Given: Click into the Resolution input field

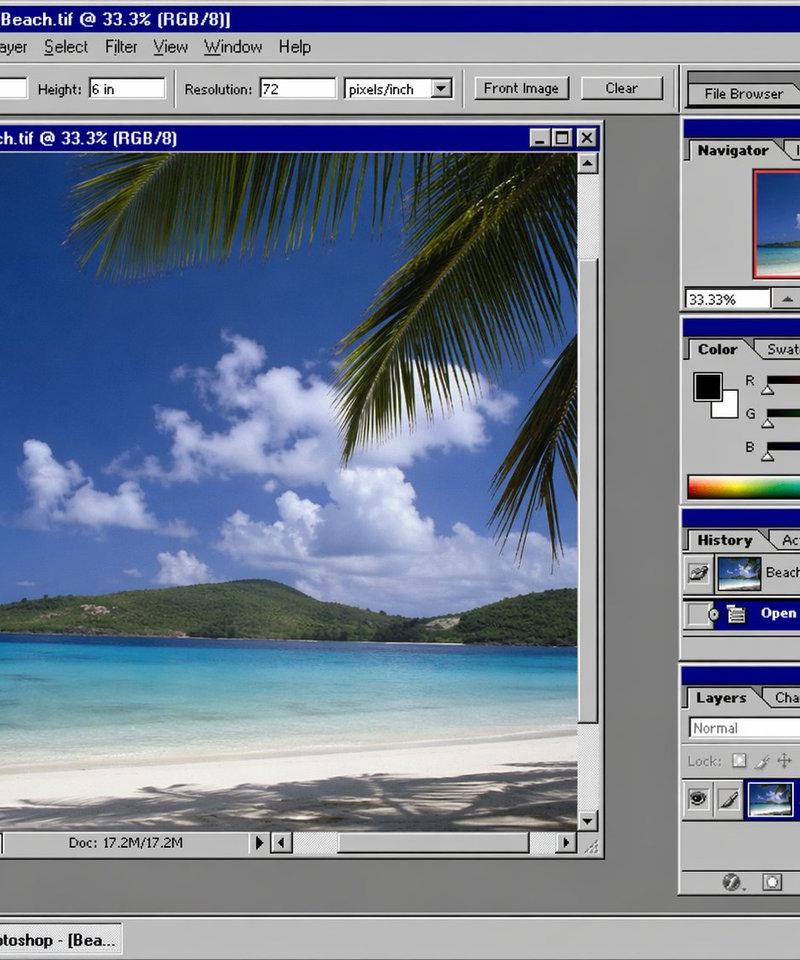Looking at the screenshot, I should coord(297,89).
